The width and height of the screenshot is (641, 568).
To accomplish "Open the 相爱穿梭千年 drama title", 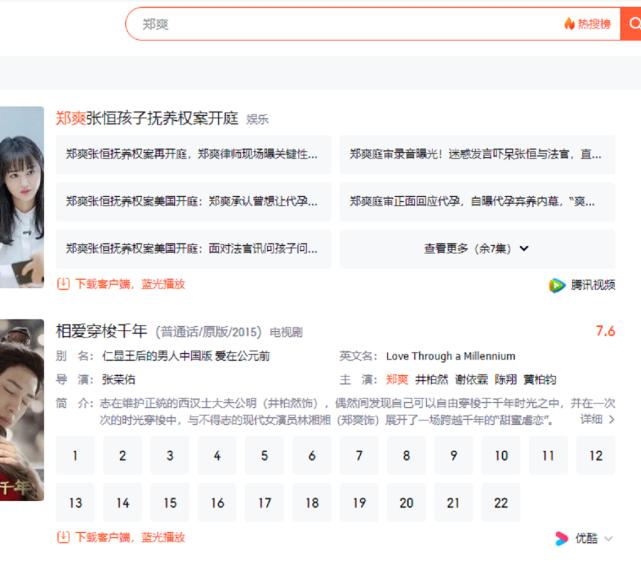I will pyautogui.click(x=101, y=331).
